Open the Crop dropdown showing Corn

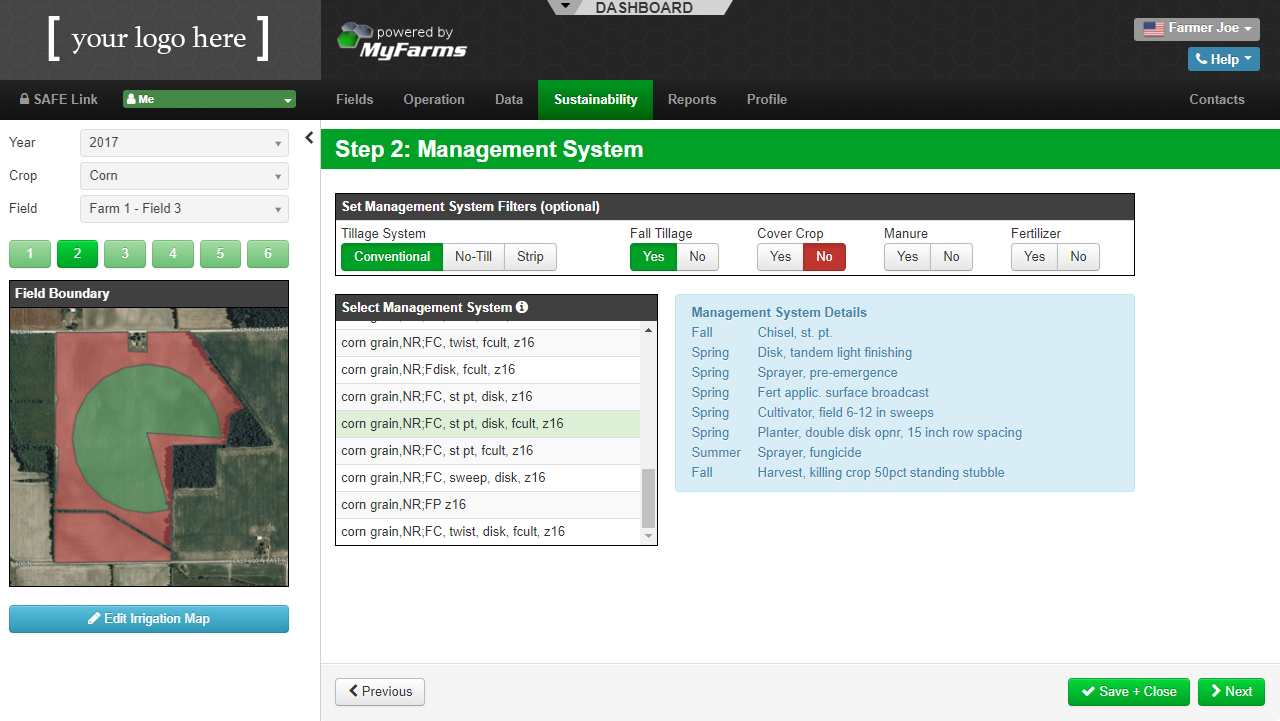click(184, 176)
